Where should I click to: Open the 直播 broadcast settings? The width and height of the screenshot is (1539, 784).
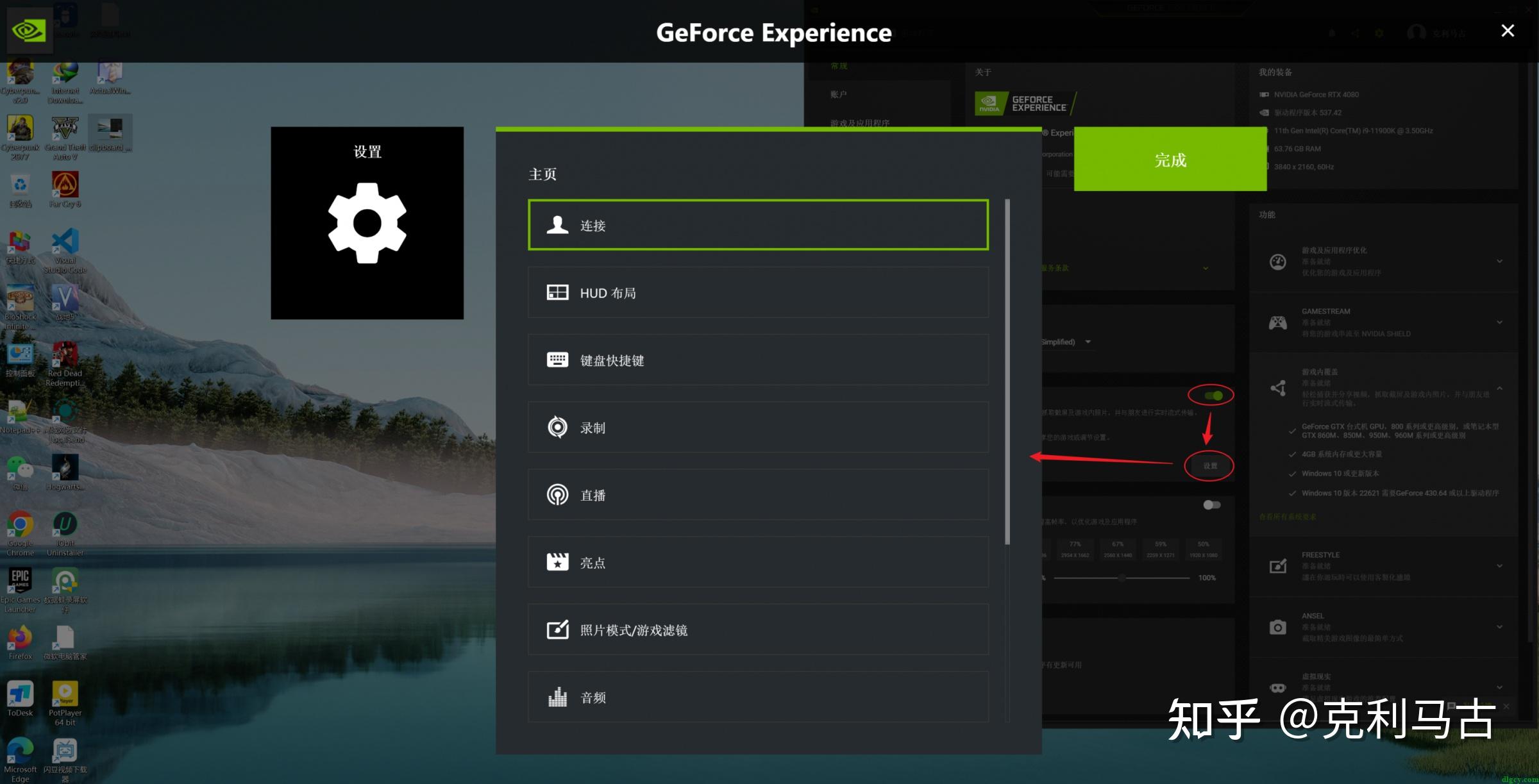coord(758,494)
